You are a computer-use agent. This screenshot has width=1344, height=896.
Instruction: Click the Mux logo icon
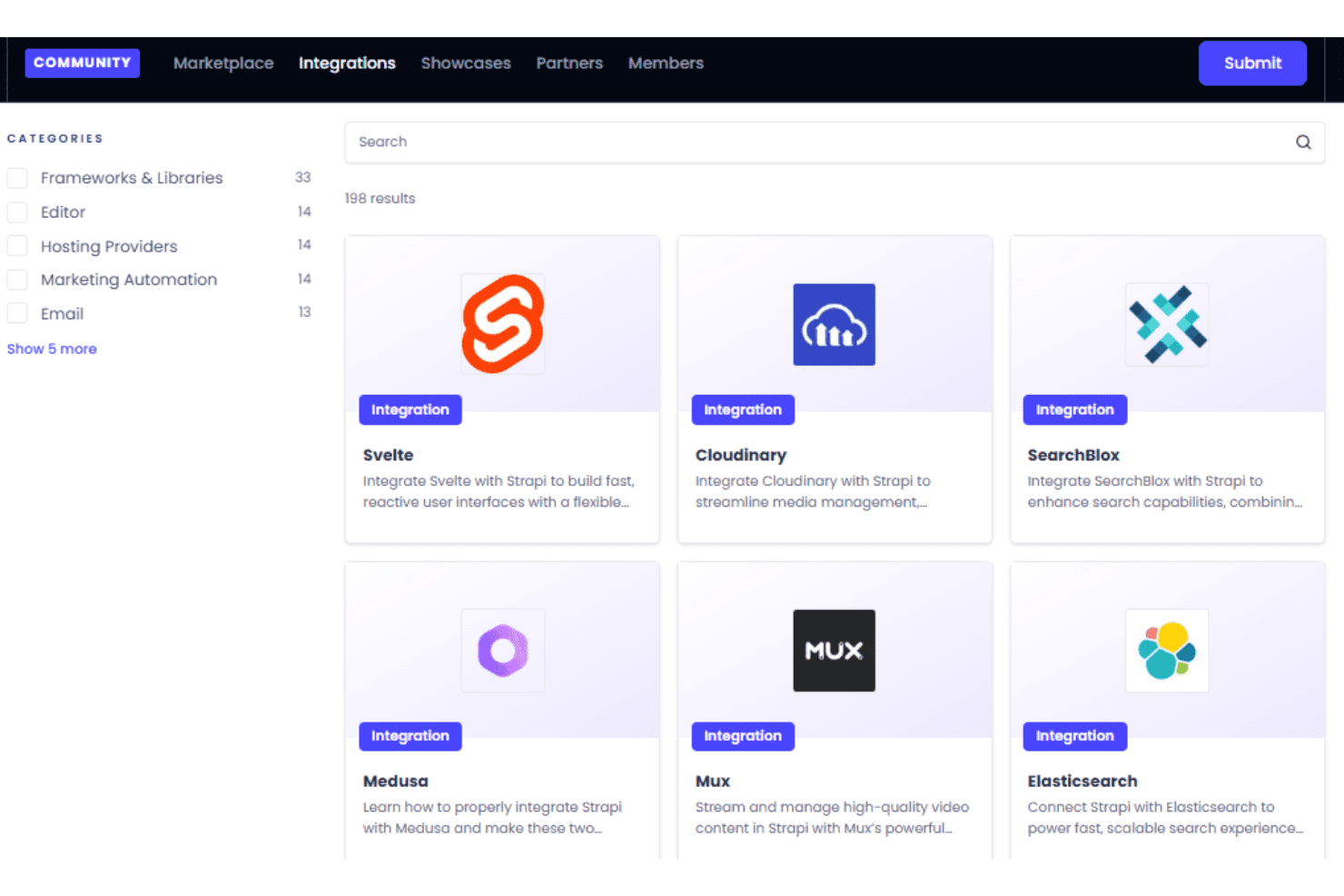pos(834,650)
